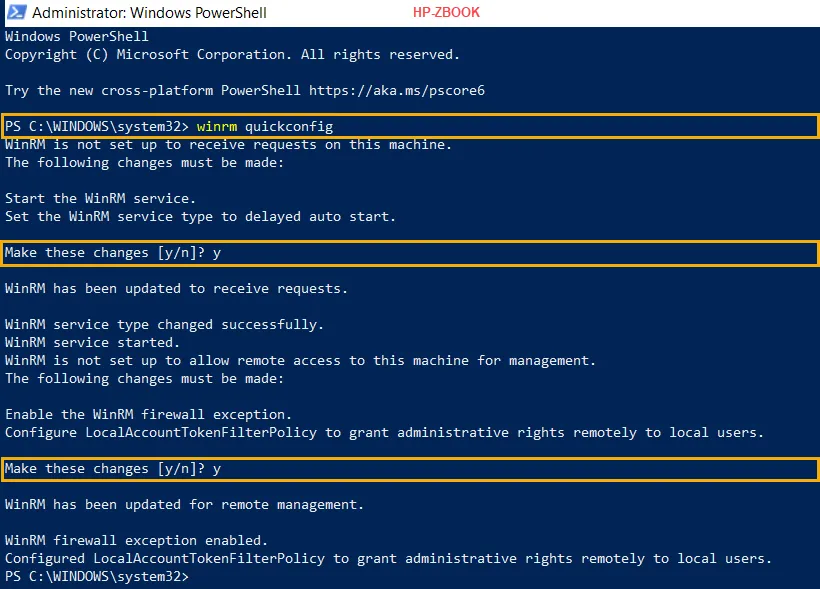Click "Set the WinRM service type to delayed auto start"
The width and height of the screenshot is (820, 589).
pos(200,216)
